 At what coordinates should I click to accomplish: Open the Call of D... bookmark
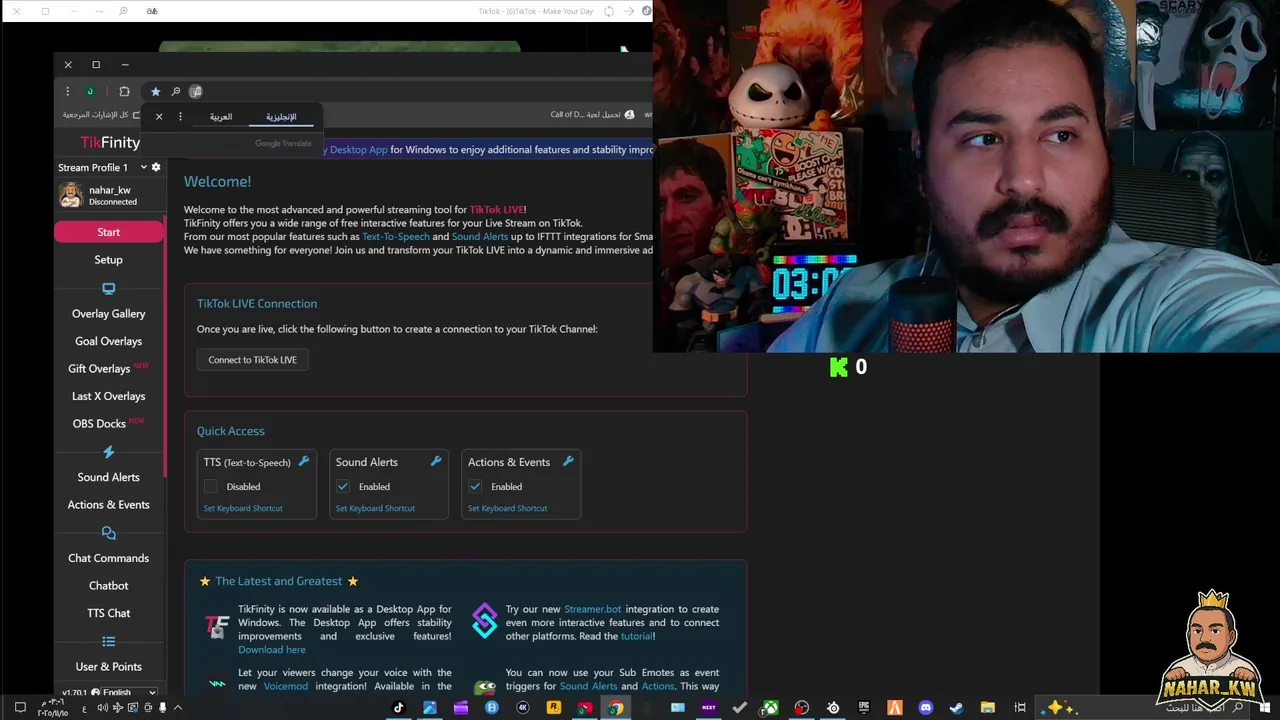click(592, 115)
